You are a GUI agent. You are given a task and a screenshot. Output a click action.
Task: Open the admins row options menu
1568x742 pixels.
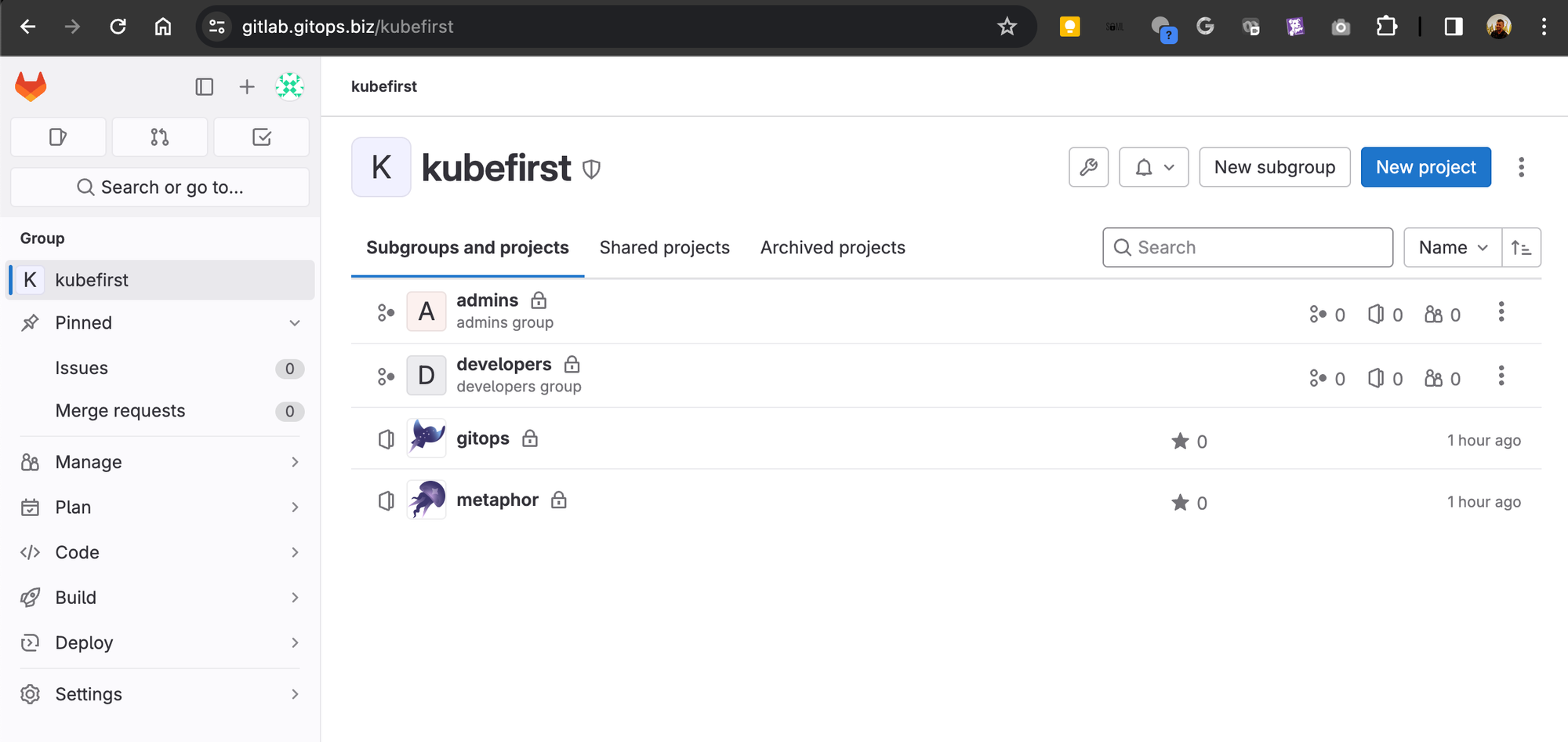pyautogui.click(x=1501, y=311)
